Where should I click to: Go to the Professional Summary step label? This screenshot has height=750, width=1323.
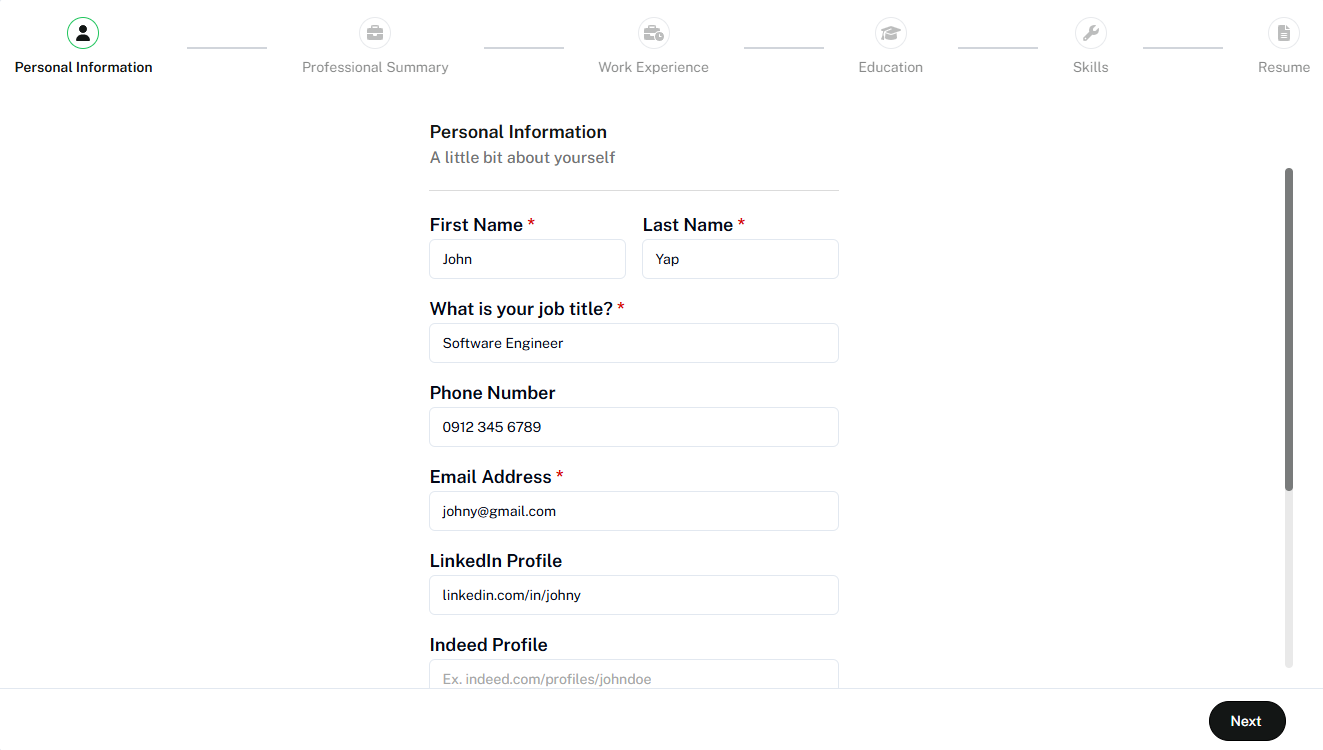pos(375,67)
